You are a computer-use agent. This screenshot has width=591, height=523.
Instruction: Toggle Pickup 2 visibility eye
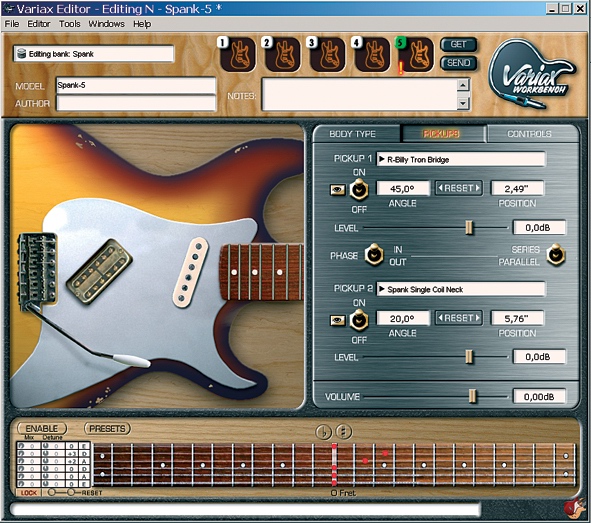click(x=337, y=320)
